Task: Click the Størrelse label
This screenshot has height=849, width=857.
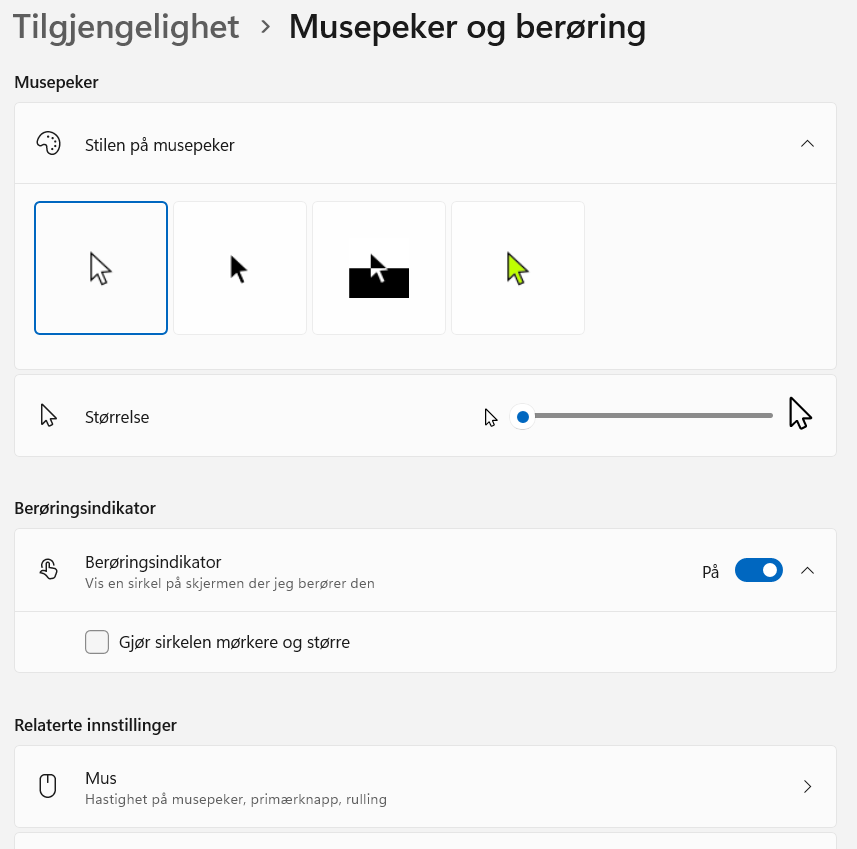Action: [x=117, y=417]
